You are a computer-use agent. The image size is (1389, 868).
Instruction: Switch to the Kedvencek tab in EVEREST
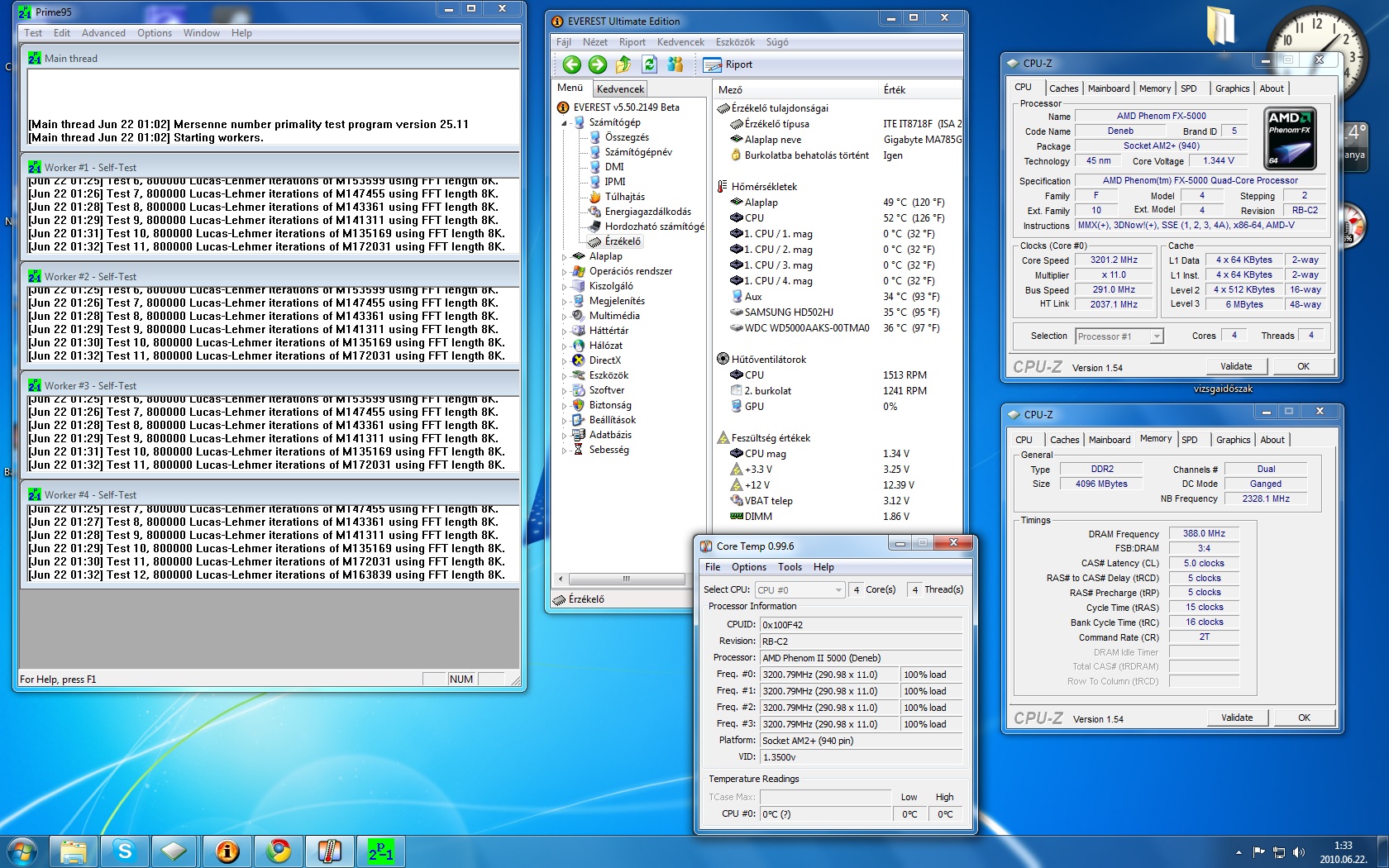click(620, 88)
